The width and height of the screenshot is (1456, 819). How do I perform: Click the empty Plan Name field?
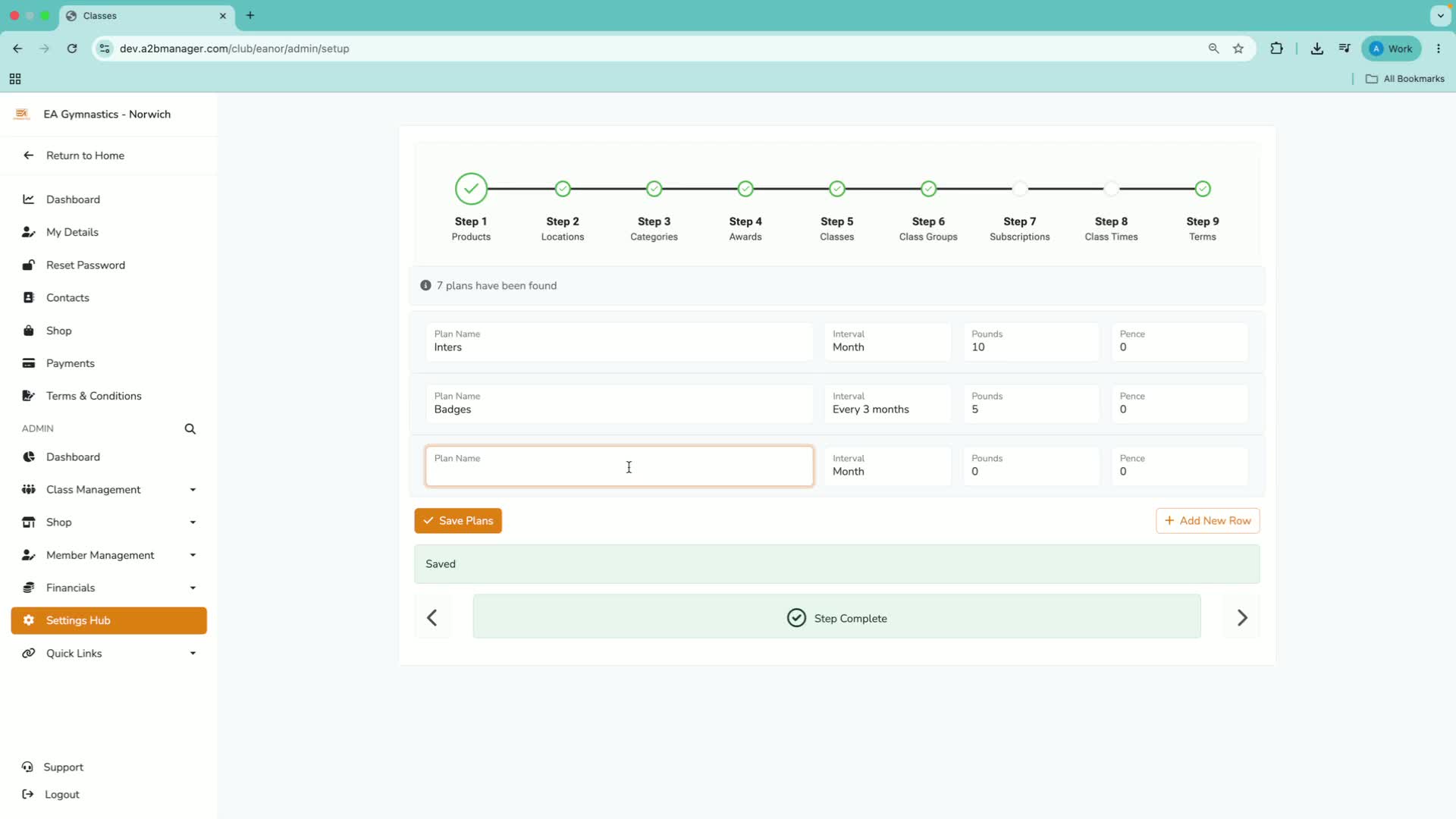620,466
